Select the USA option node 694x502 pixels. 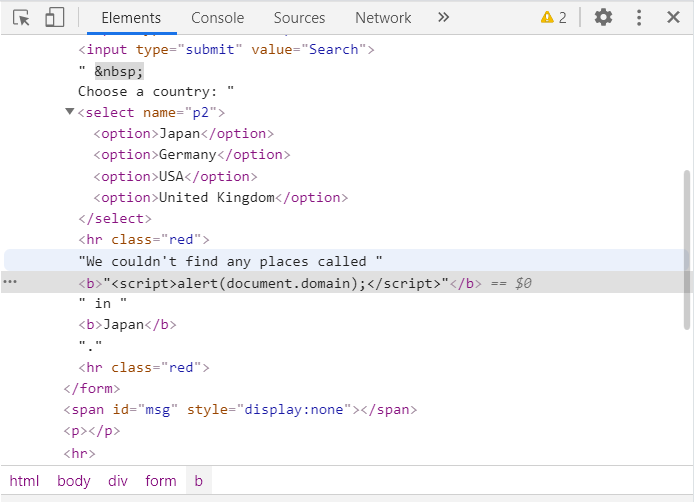click(175, 177)
